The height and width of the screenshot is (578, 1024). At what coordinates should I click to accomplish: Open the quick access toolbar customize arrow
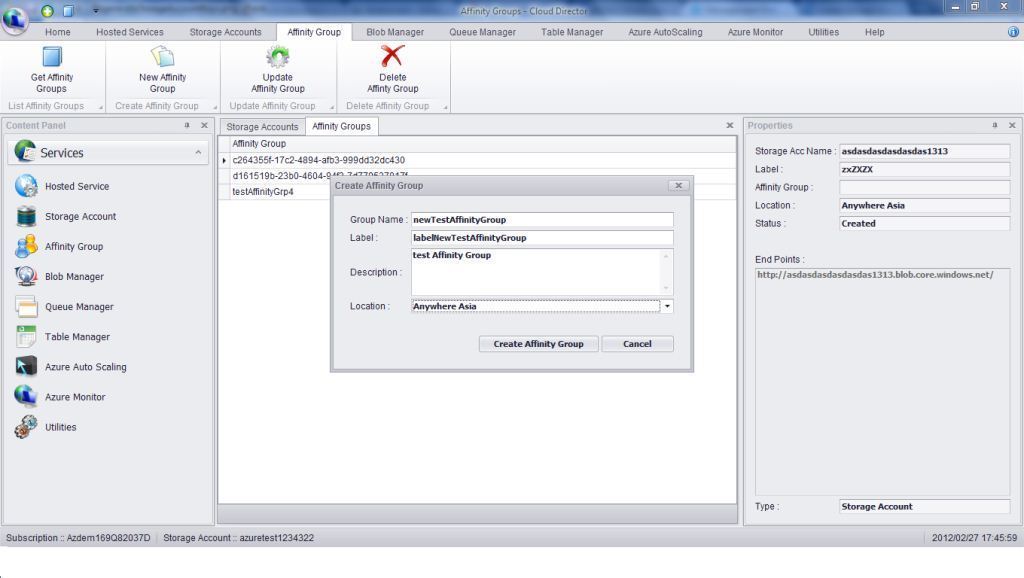coord(95,11)
